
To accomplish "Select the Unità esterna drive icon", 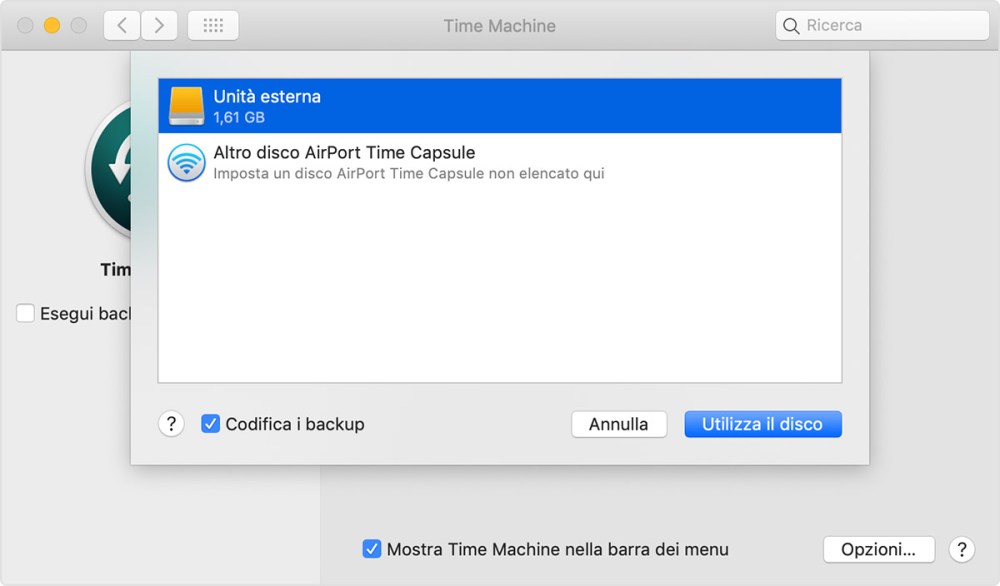I will coord(189,105).
